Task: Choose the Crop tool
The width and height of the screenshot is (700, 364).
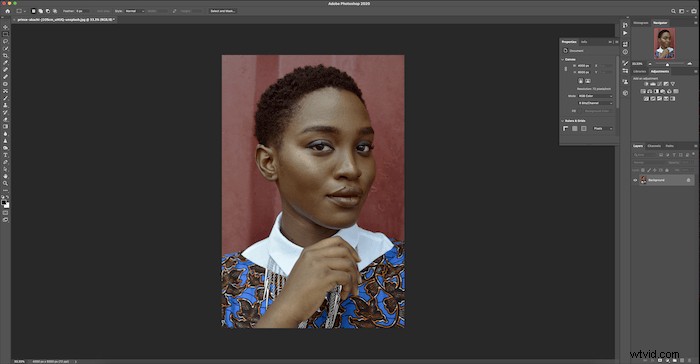Action: tap(5, 55)
